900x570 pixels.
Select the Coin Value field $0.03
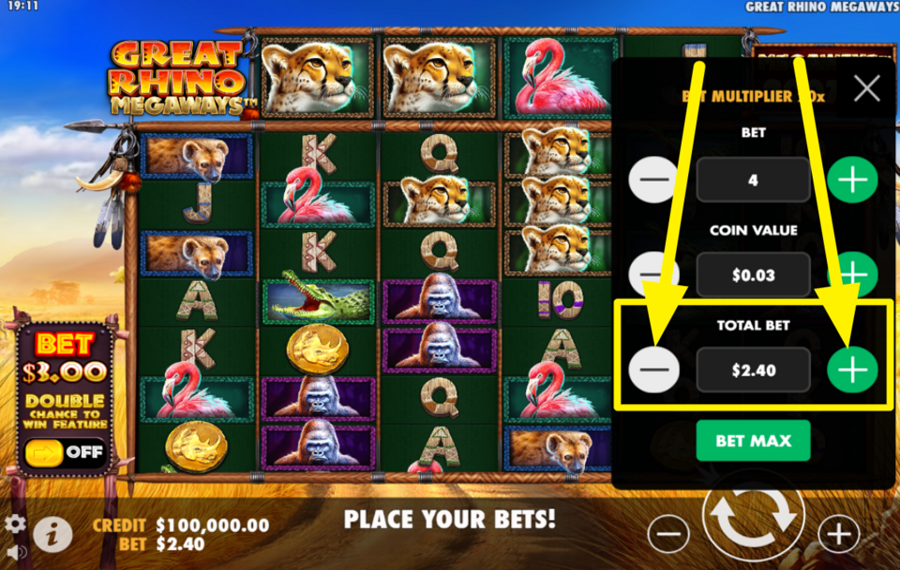[x=753, y=275]
